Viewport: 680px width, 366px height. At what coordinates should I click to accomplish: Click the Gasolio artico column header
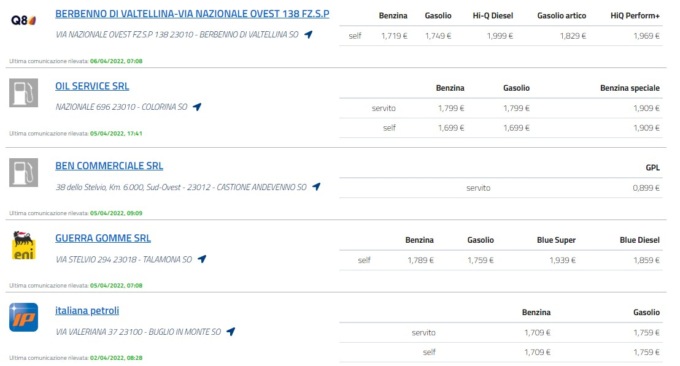pyautogui.click(x=562, y=16)
